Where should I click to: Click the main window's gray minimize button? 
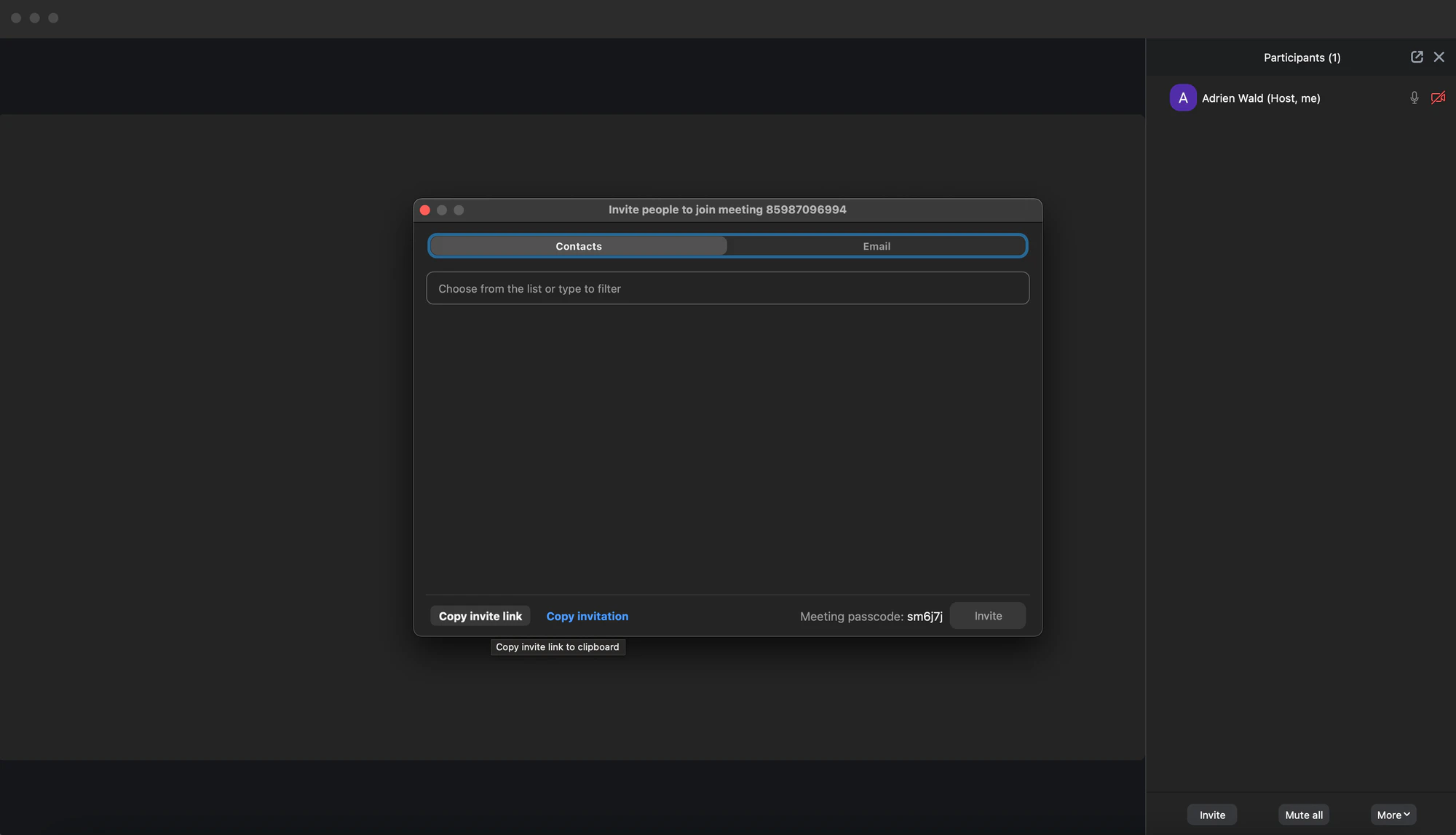pos(35,17)
